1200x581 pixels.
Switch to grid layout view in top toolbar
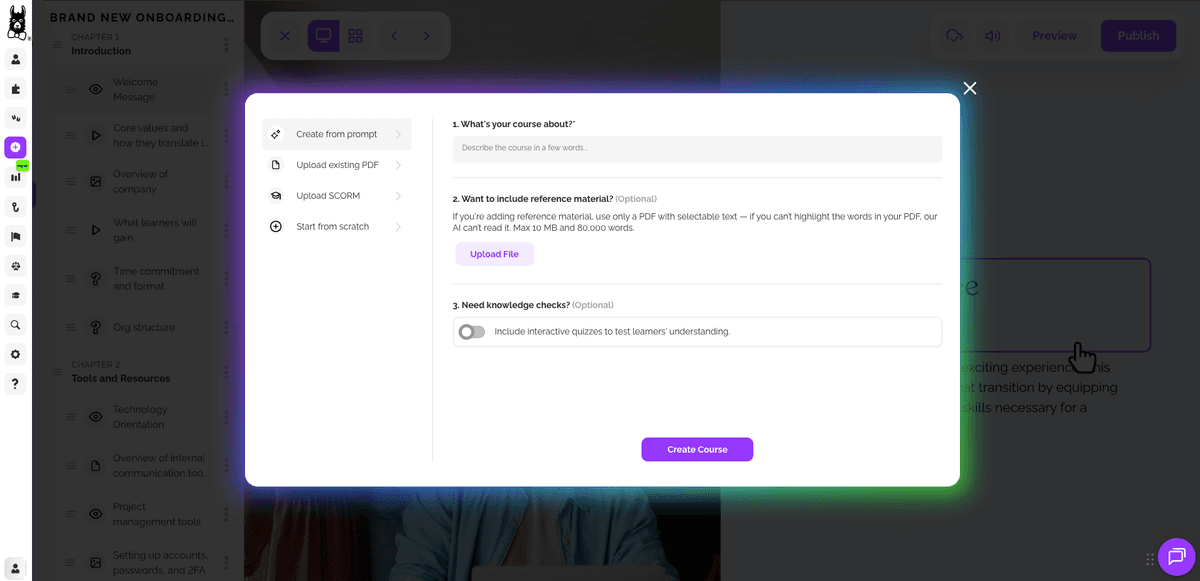pos(355,35)
